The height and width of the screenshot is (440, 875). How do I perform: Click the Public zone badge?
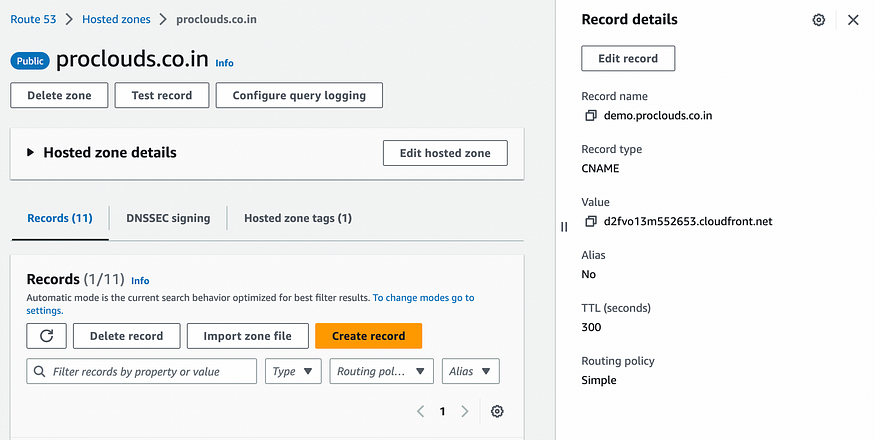(x=30, y=61)
